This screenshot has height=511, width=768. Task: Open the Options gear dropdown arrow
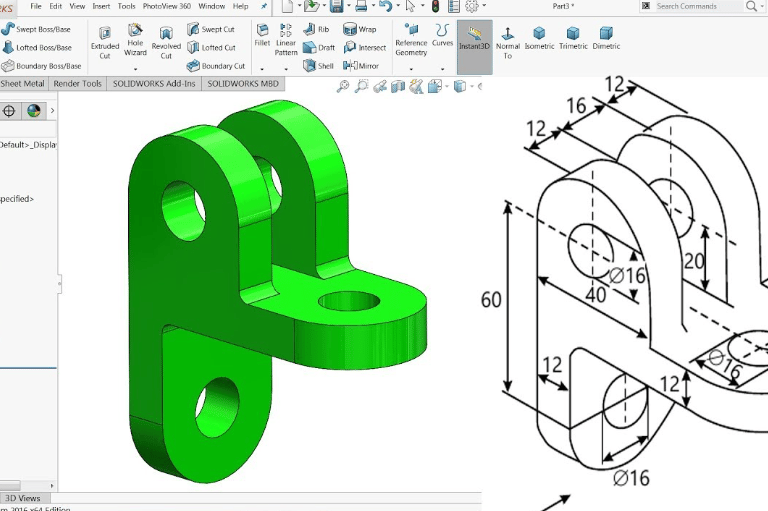pos(484,6)
